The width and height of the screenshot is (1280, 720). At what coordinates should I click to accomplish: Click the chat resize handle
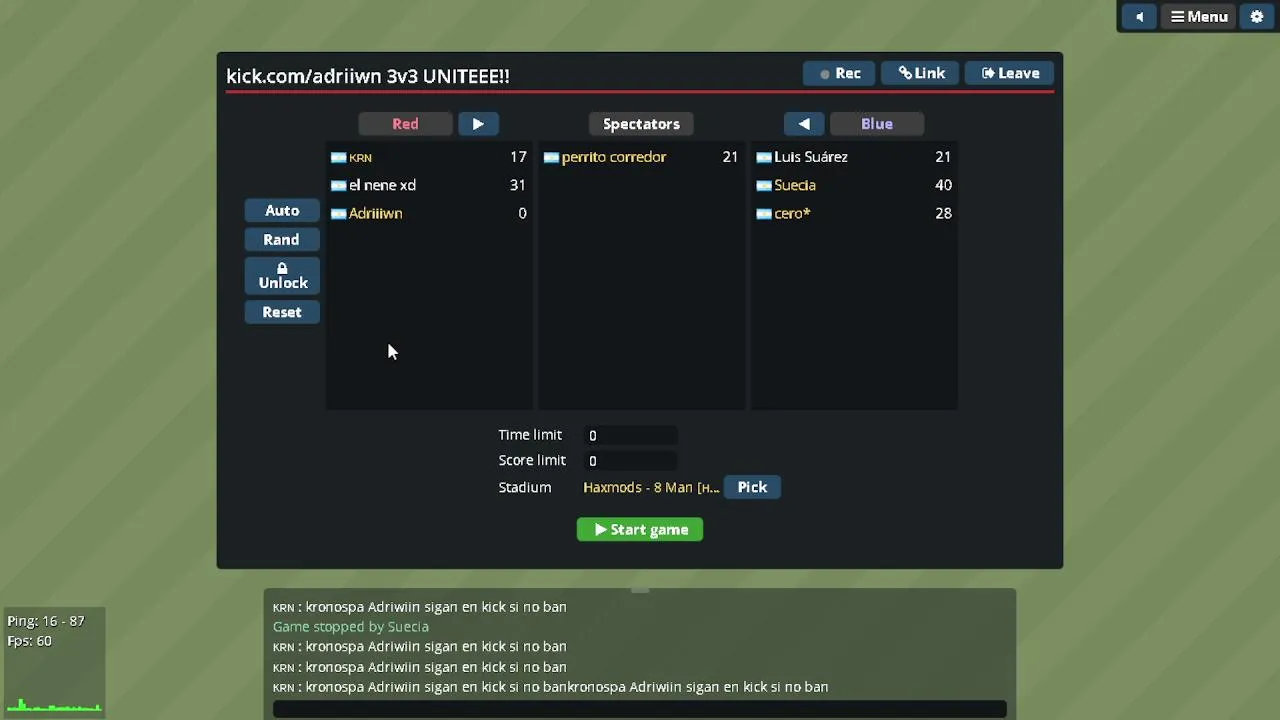point(640,590)
